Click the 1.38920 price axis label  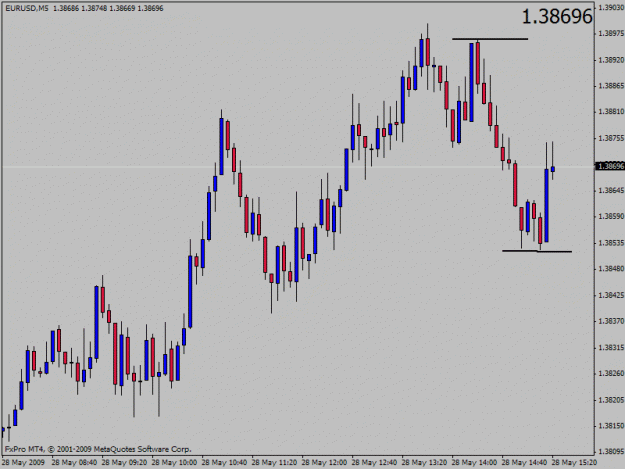[611, 60]
